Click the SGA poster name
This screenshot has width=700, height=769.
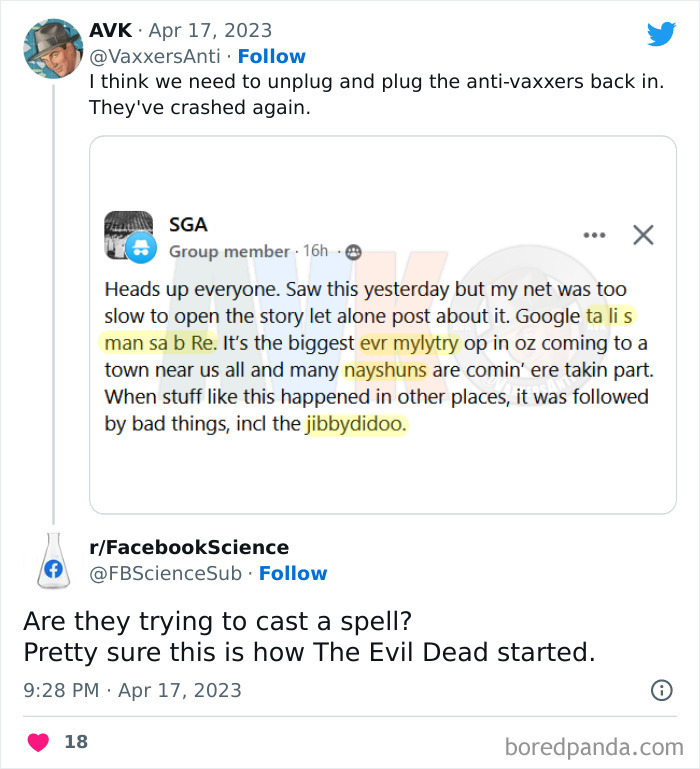tap(188, 225)
